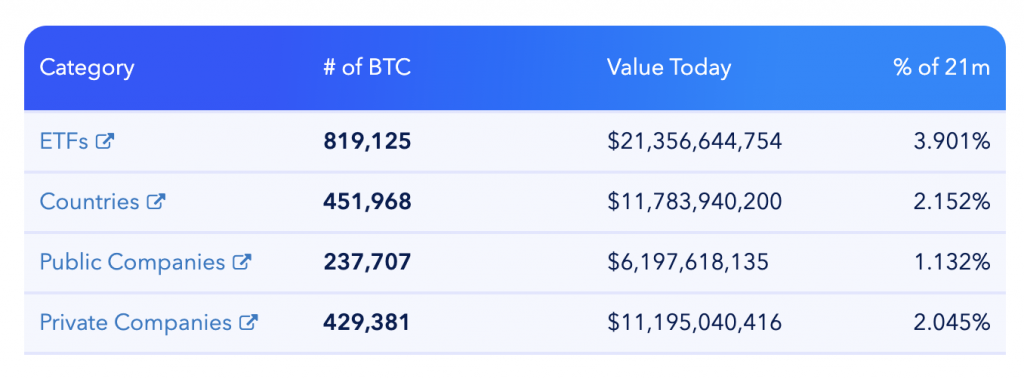Follow the Private Companies link
The height and width of the screenshot is (379, 1024).
136,322
